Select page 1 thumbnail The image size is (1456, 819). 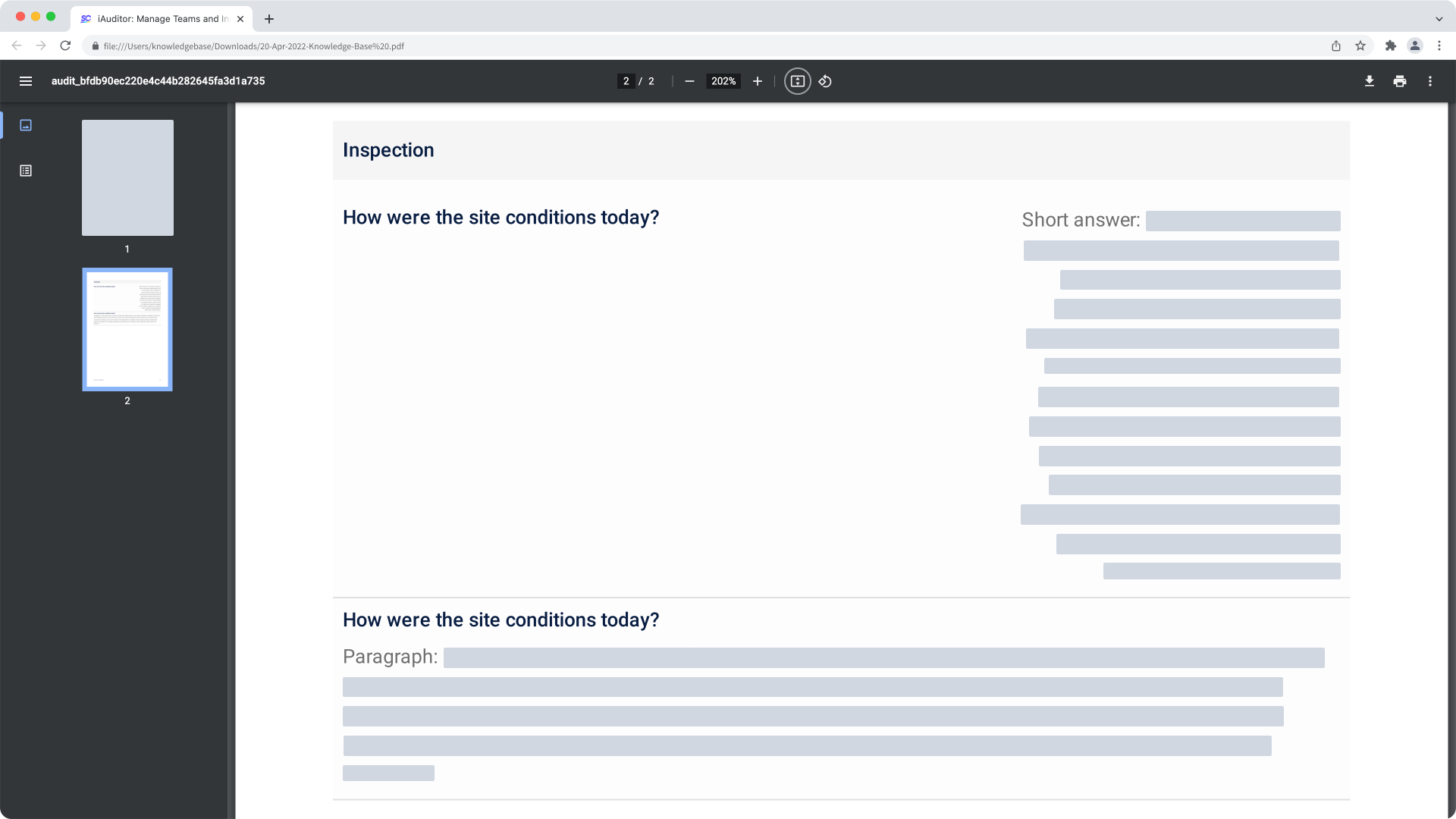127,177
